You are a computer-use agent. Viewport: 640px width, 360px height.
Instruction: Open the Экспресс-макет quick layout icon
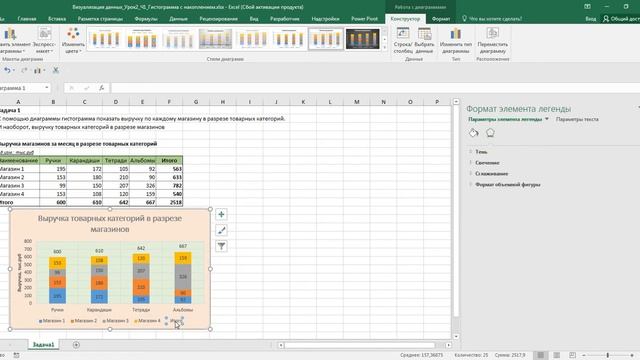point(44,34)
